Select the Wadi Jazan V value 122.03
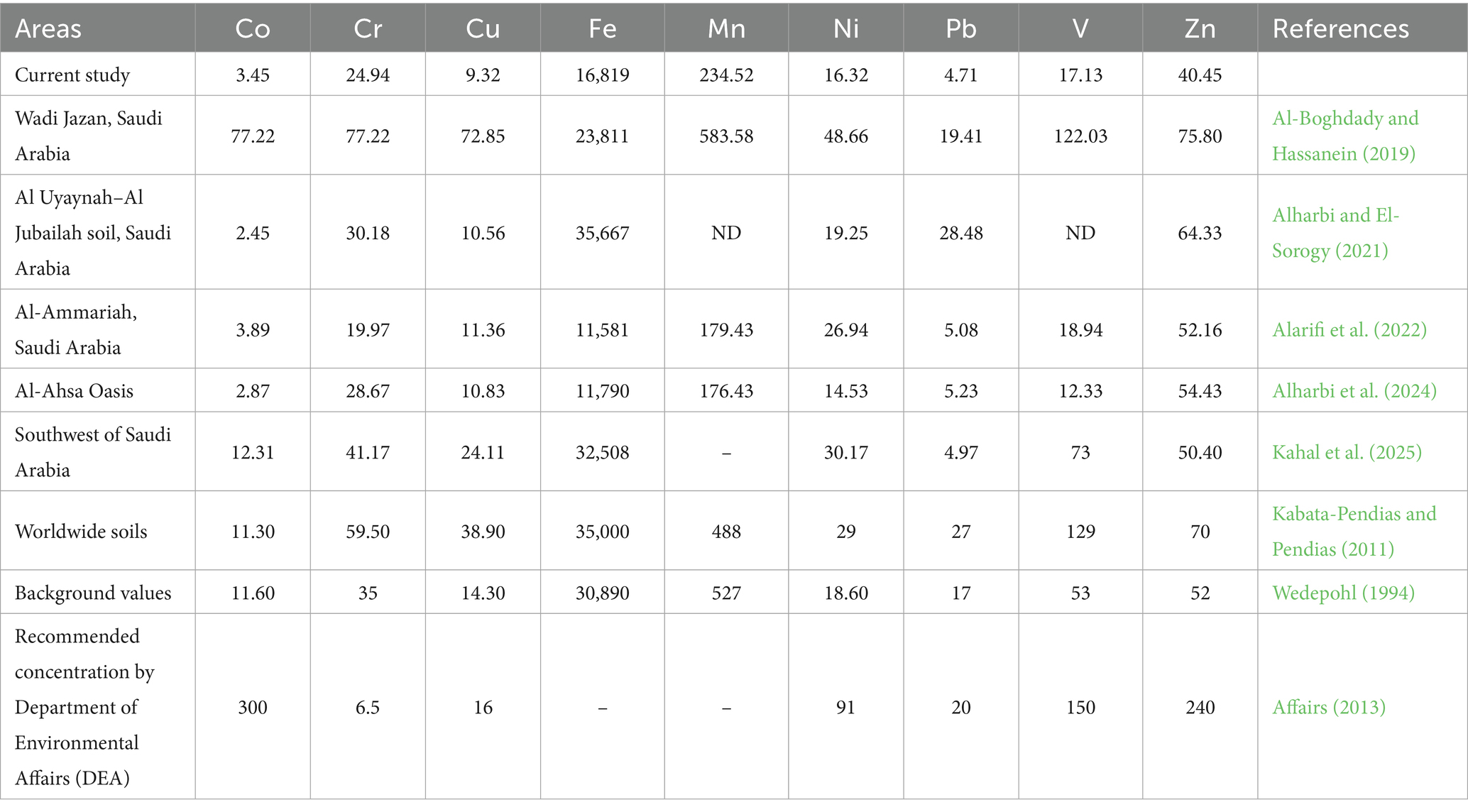 (x=1080, y=136)
